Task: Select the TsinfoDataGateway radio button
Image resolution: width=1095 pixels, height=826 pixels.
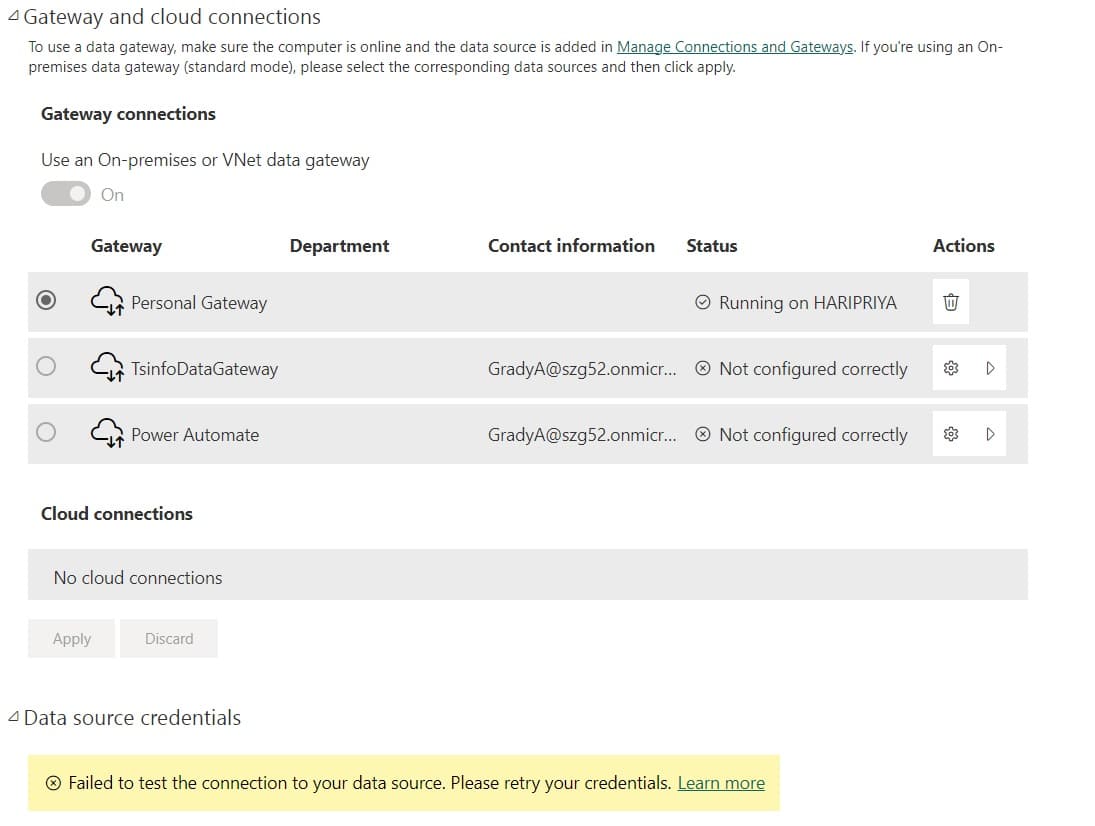Action: tap(46, 367)
